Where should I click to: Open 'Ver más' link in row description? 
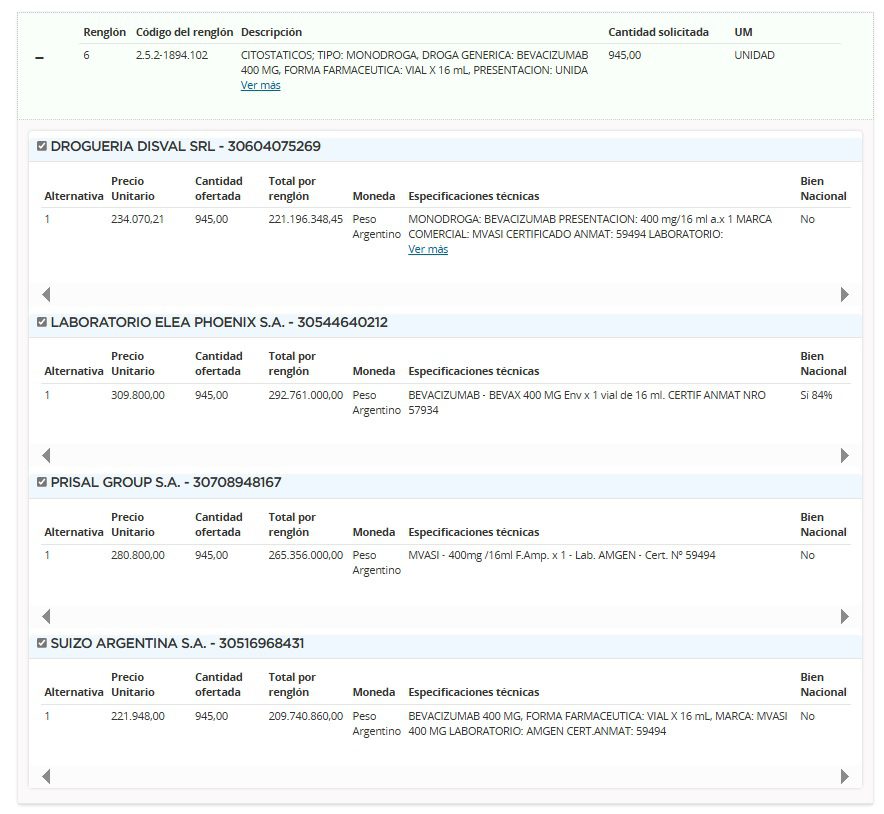260,86
